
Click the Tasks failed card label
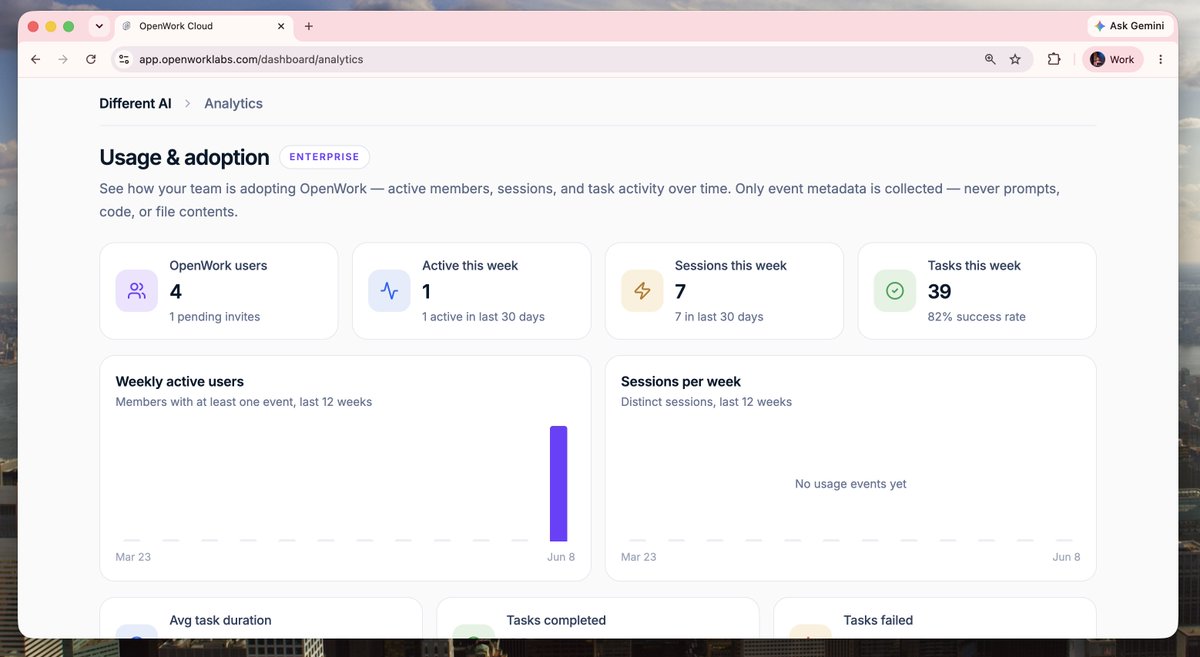[x=878, y=620]
